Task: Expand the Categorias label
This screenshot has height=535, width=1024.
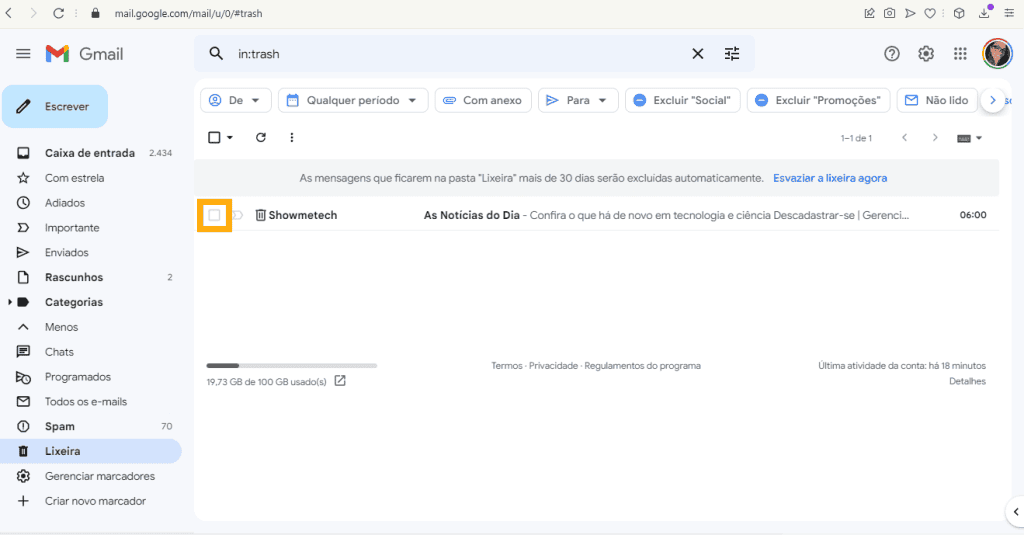Action: pos(9,302)
